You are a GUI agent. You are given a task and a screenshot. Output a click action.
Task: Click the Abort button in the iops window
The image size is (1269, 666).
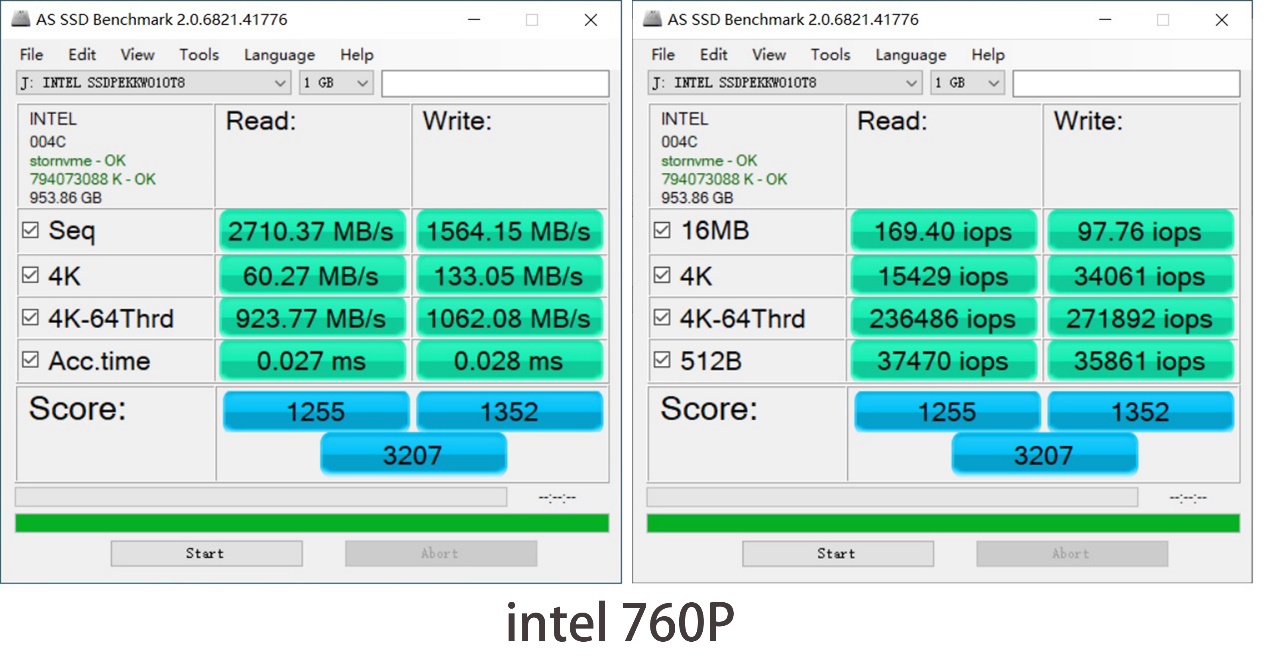click(x=1072, y=553)
